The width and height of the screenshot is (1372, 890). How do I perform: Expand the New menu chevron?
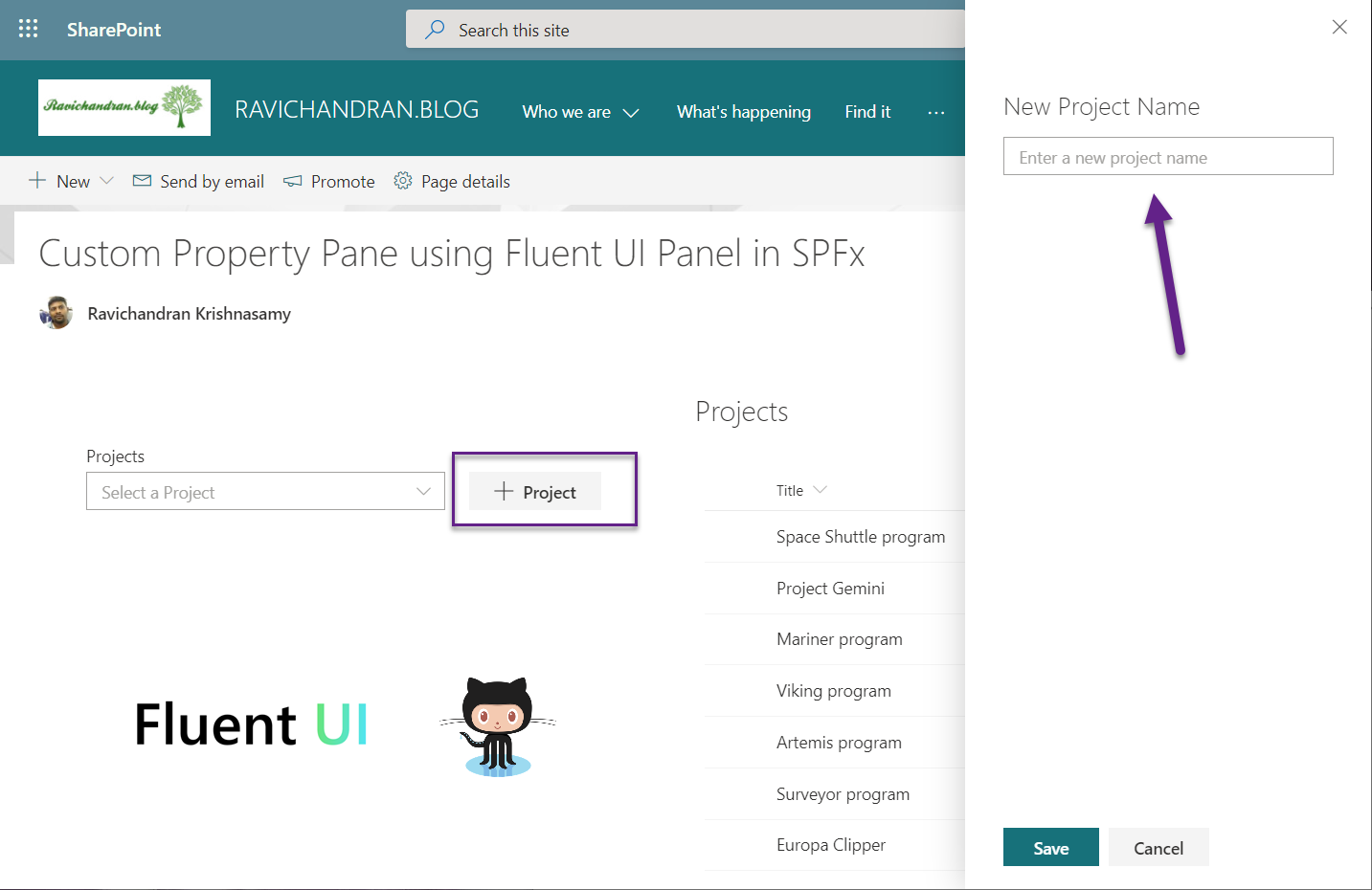click(106, 181)
